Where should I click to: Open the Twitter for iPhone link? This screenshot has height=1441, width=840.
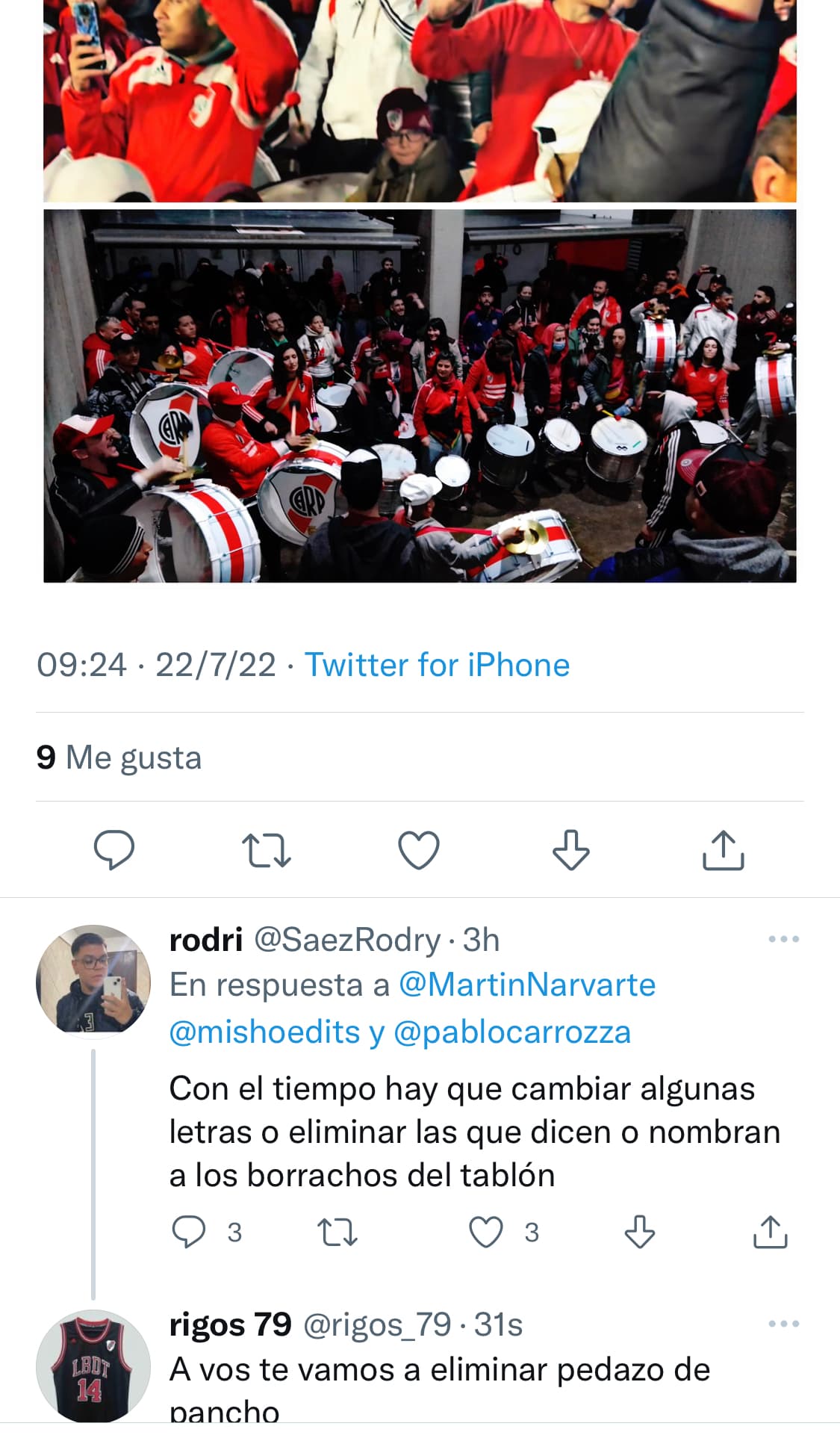click(x=437, y=665)
